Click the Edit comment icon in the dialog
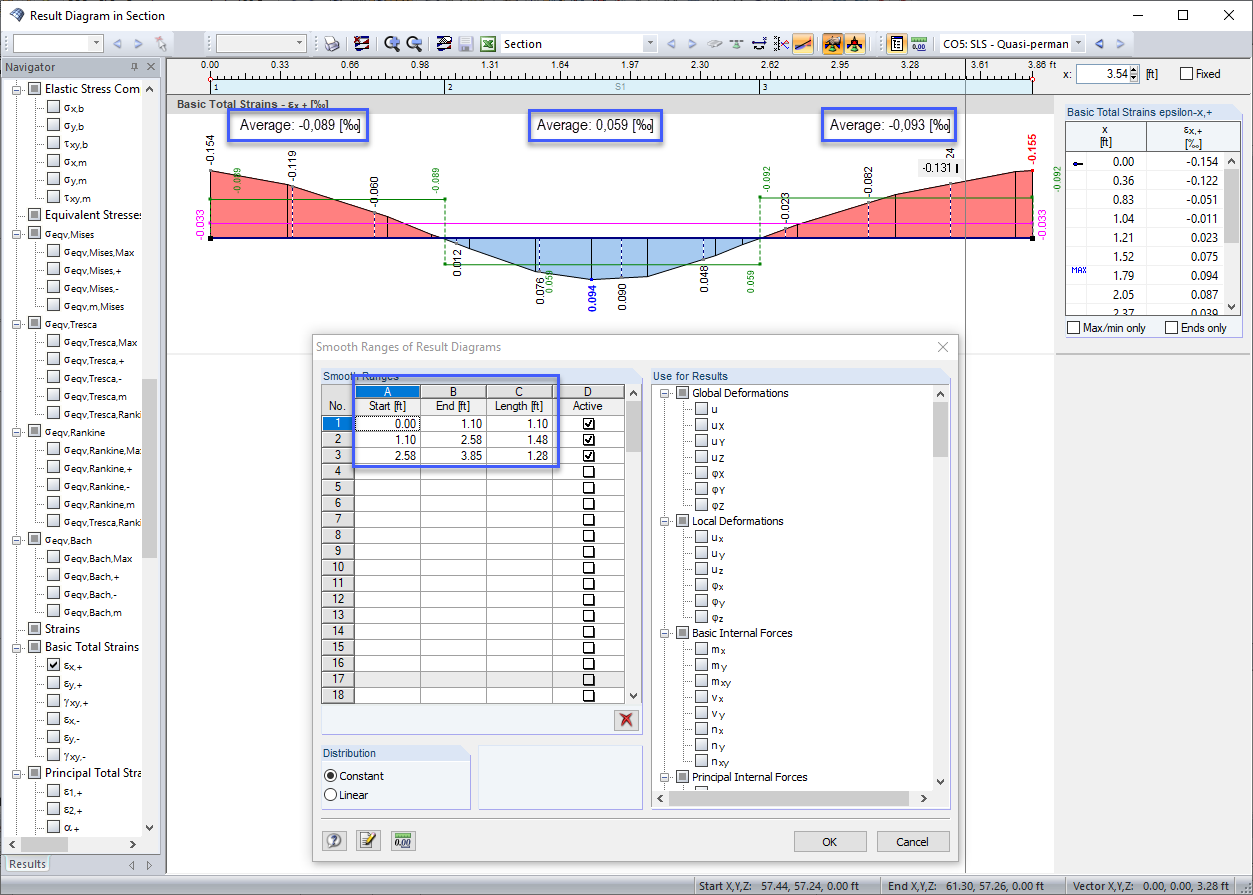This screenshot has height=895, width=1253. click(367, 840)
